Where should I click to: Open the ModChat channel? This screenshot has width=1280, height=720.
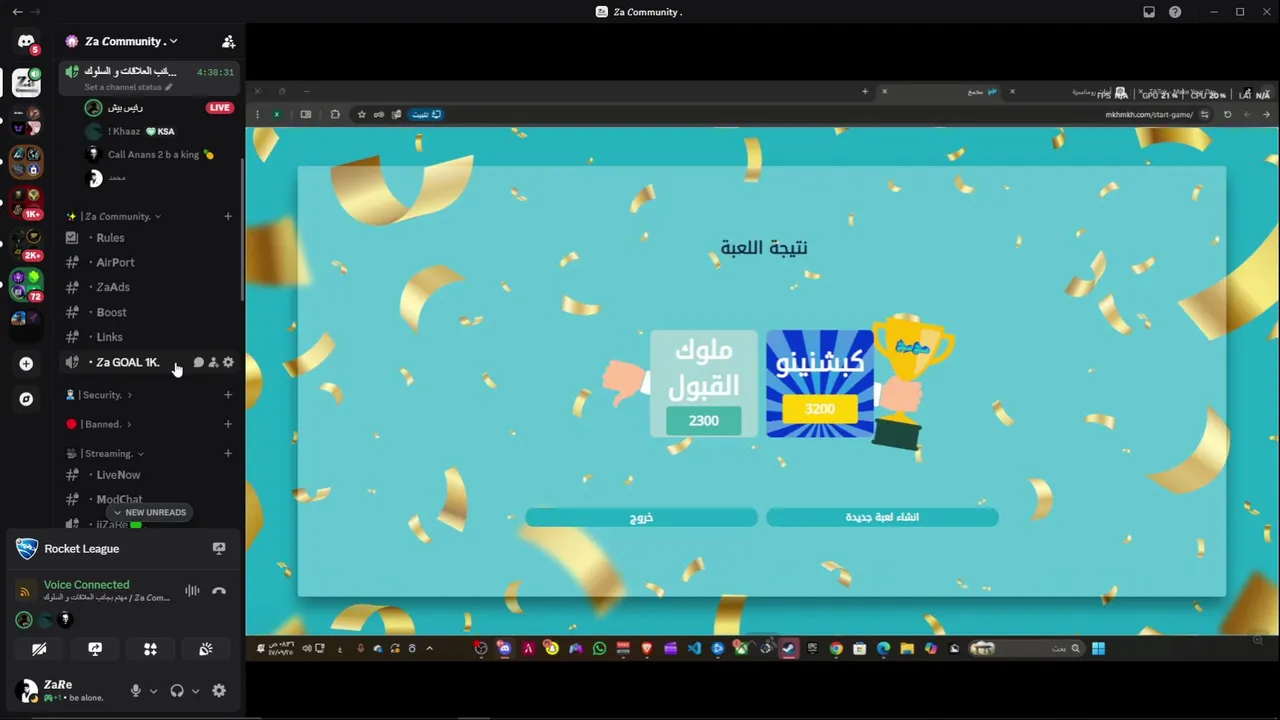click(150, 499)
